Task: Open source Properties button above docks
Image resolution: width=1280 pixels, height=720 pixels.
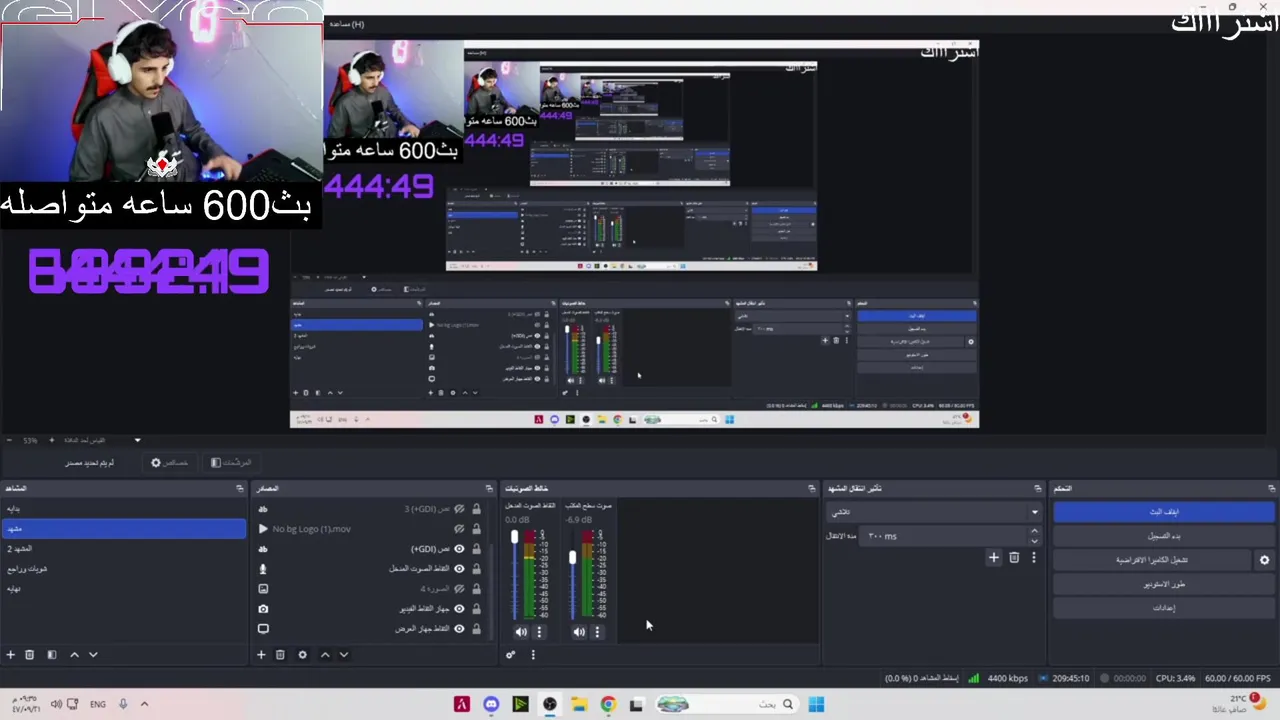Action: pos(169,463)
